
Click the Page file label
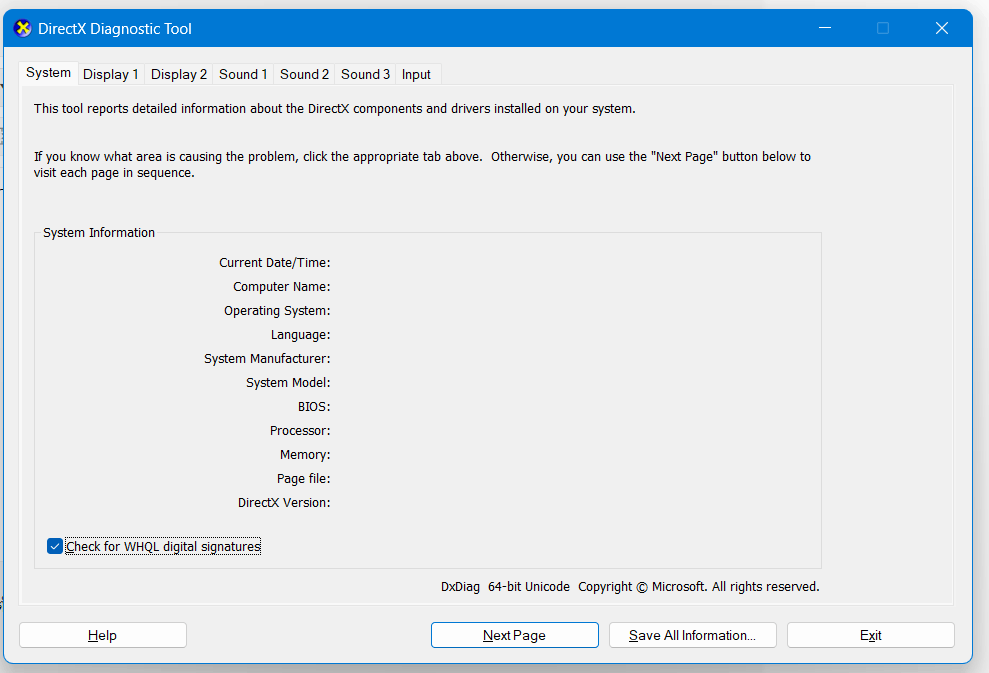tap(303, 479)
